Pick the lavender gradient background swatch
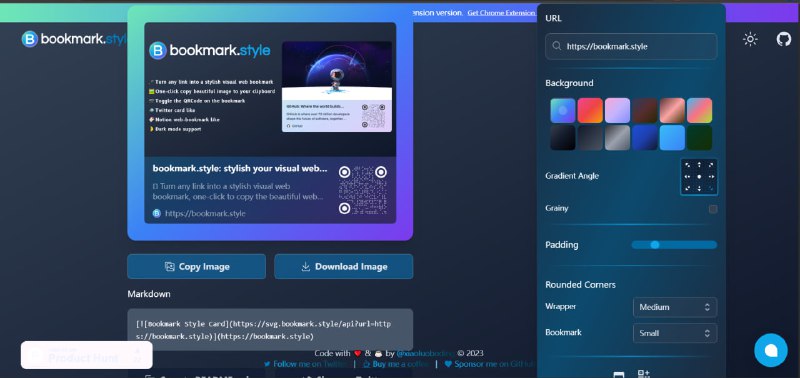This screenshot has width=800, height=378. click(617, 111)
